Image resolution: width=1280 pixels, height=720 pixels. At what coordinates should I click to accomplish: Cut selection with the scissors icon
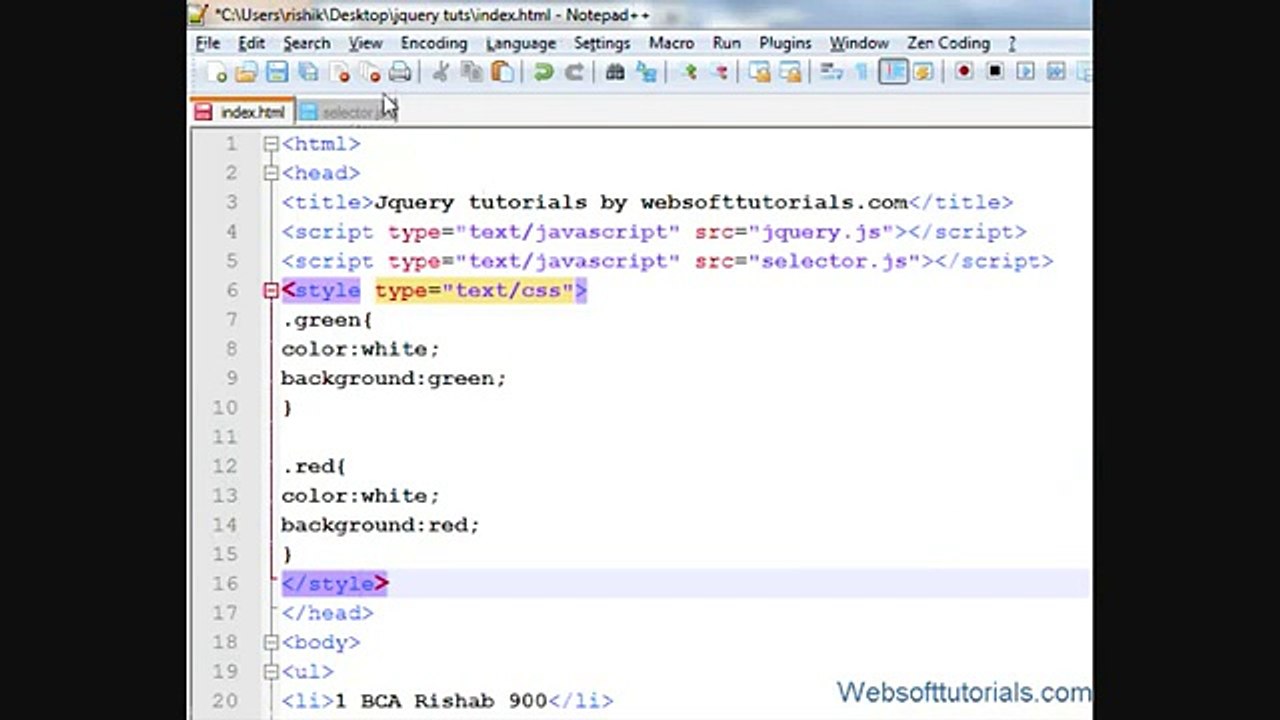click(440, 72)
